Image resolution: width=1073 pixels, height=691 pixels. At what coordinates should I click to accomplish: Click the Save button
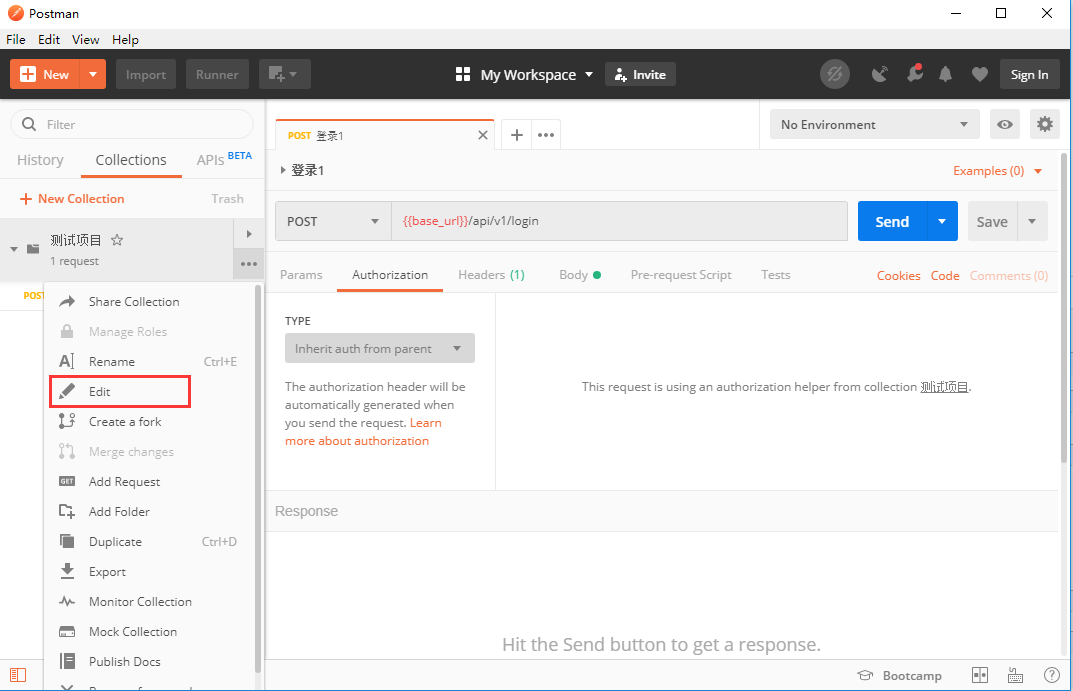pyautogui.click(x=992, y=221)
